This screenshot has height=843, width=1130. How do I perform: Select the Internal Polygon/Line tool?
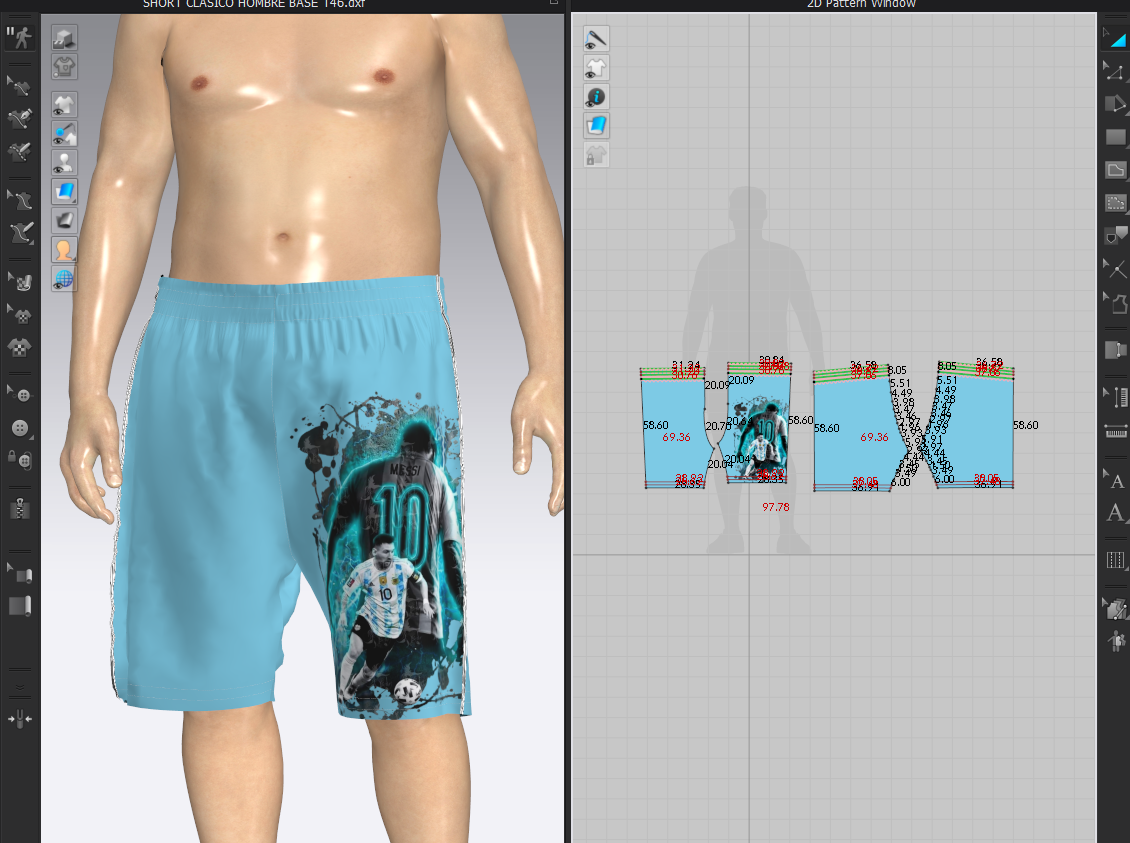click(x=1115, y=169)
